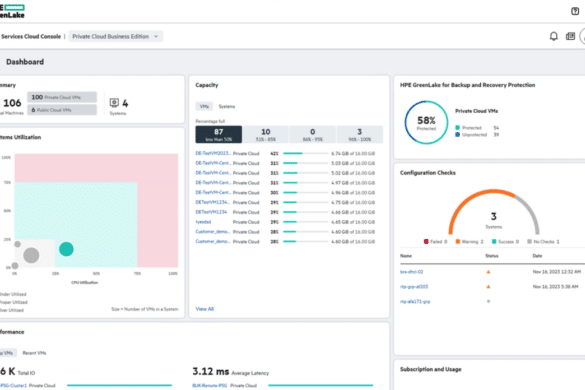Click the gray no-checks status dot in last row

[x=488, y=301]
